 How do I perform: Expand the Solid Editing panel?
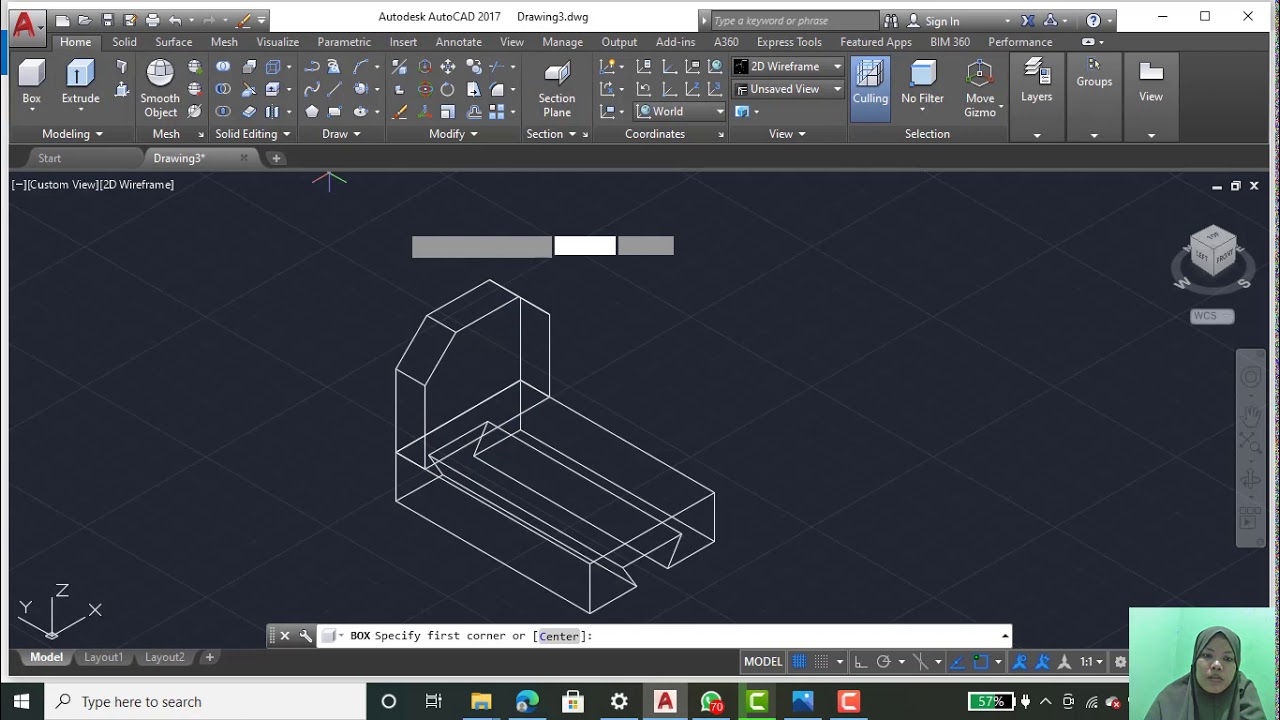click(x=253, y=134)
